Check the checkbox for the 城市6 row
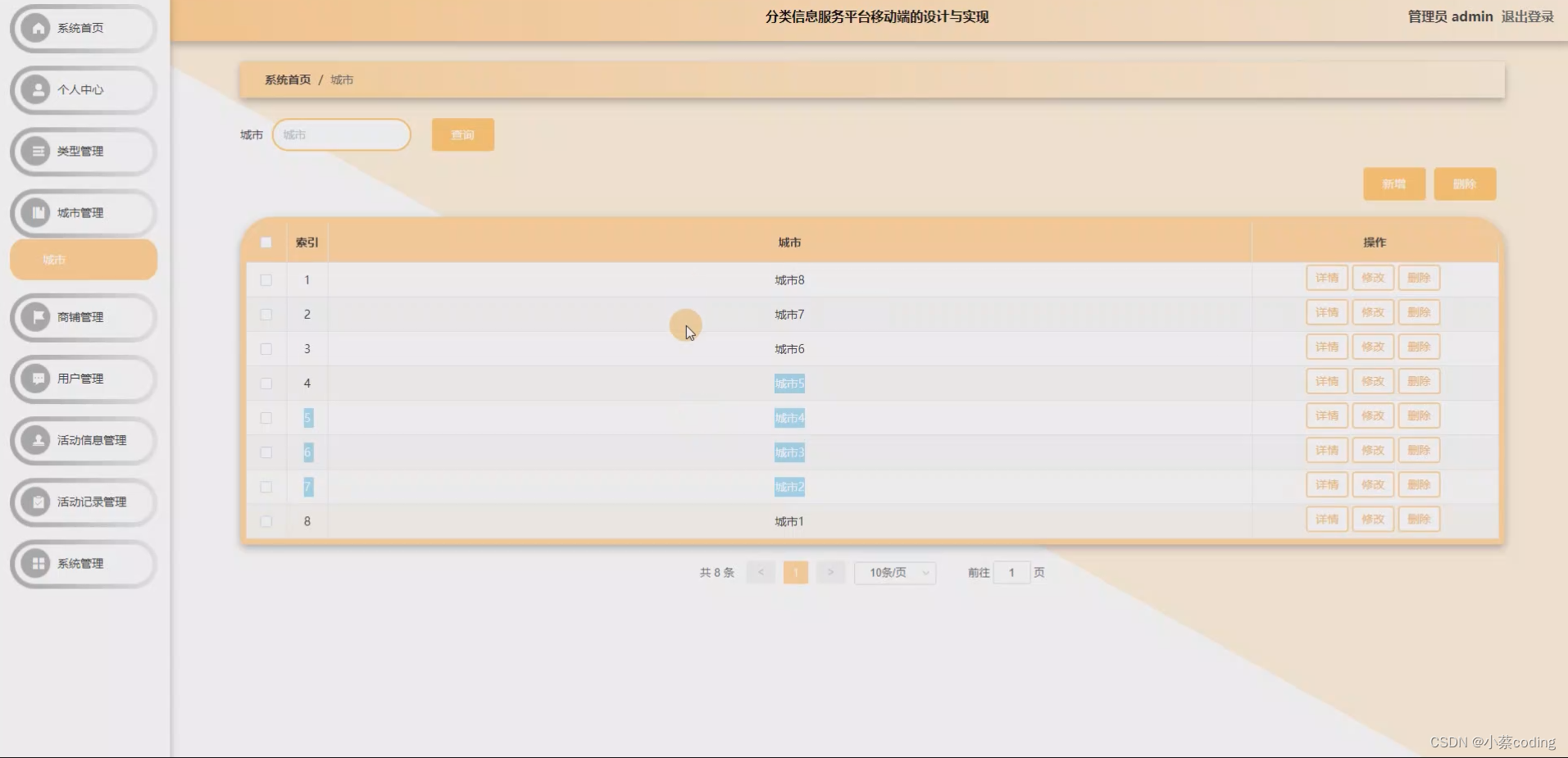This screenshot has height=758, width=1568. [x=266, y=348]
